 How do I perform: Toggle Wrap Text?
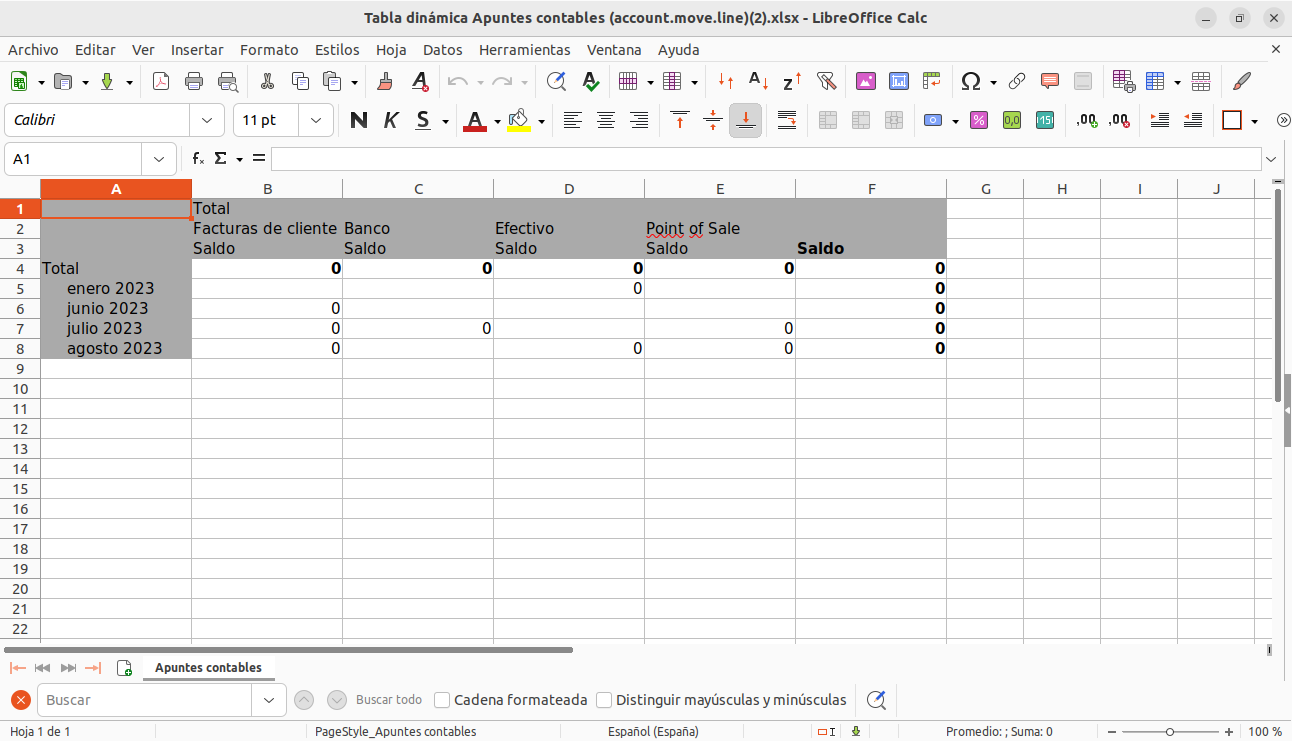pos(787,120)
